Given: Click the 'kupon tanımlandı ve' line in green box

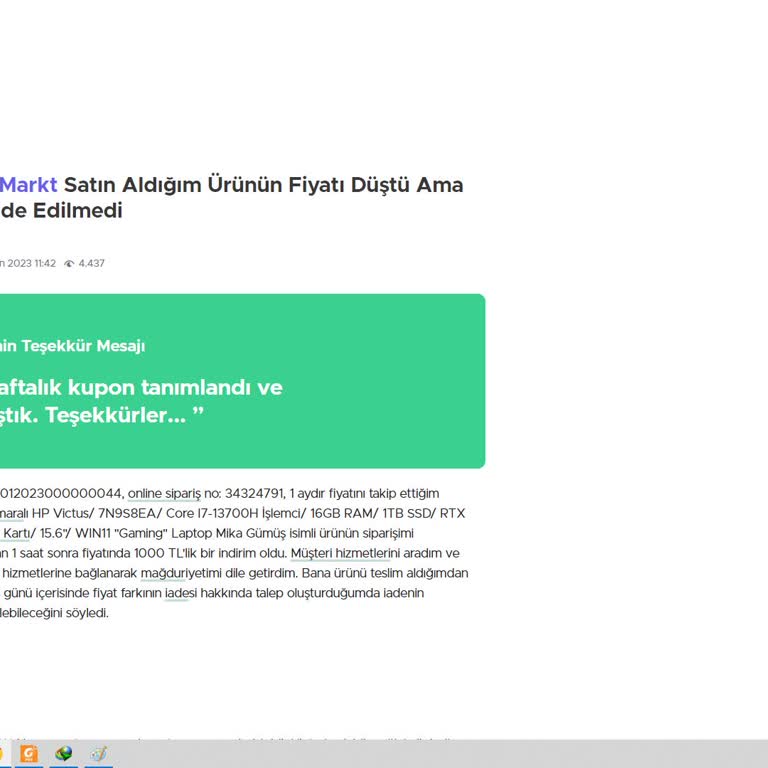Looking at the screenshot, I should 175,388.
